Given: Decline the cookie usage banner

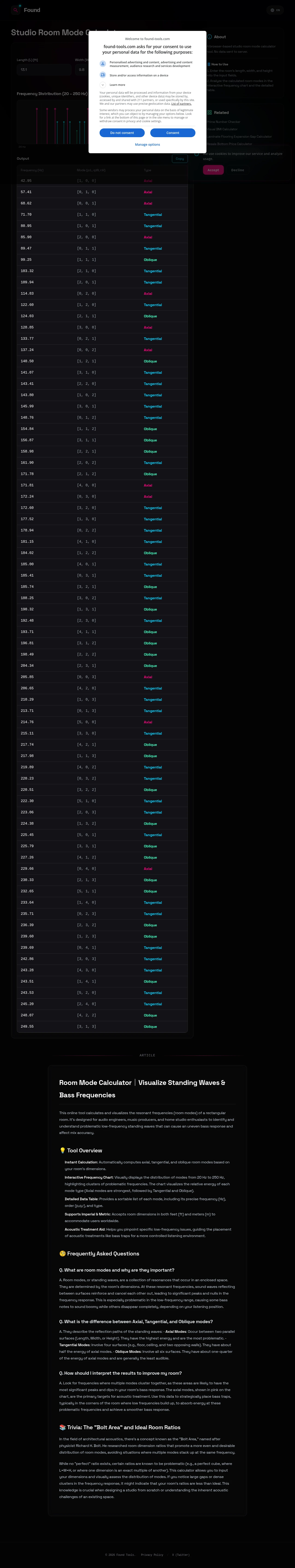Looking at the screenshot, I should (x=237, y=170).
